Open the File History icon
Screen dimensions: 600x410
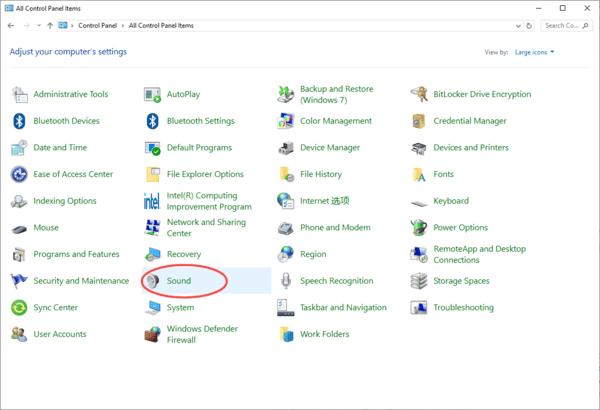(x=285, y=175)
